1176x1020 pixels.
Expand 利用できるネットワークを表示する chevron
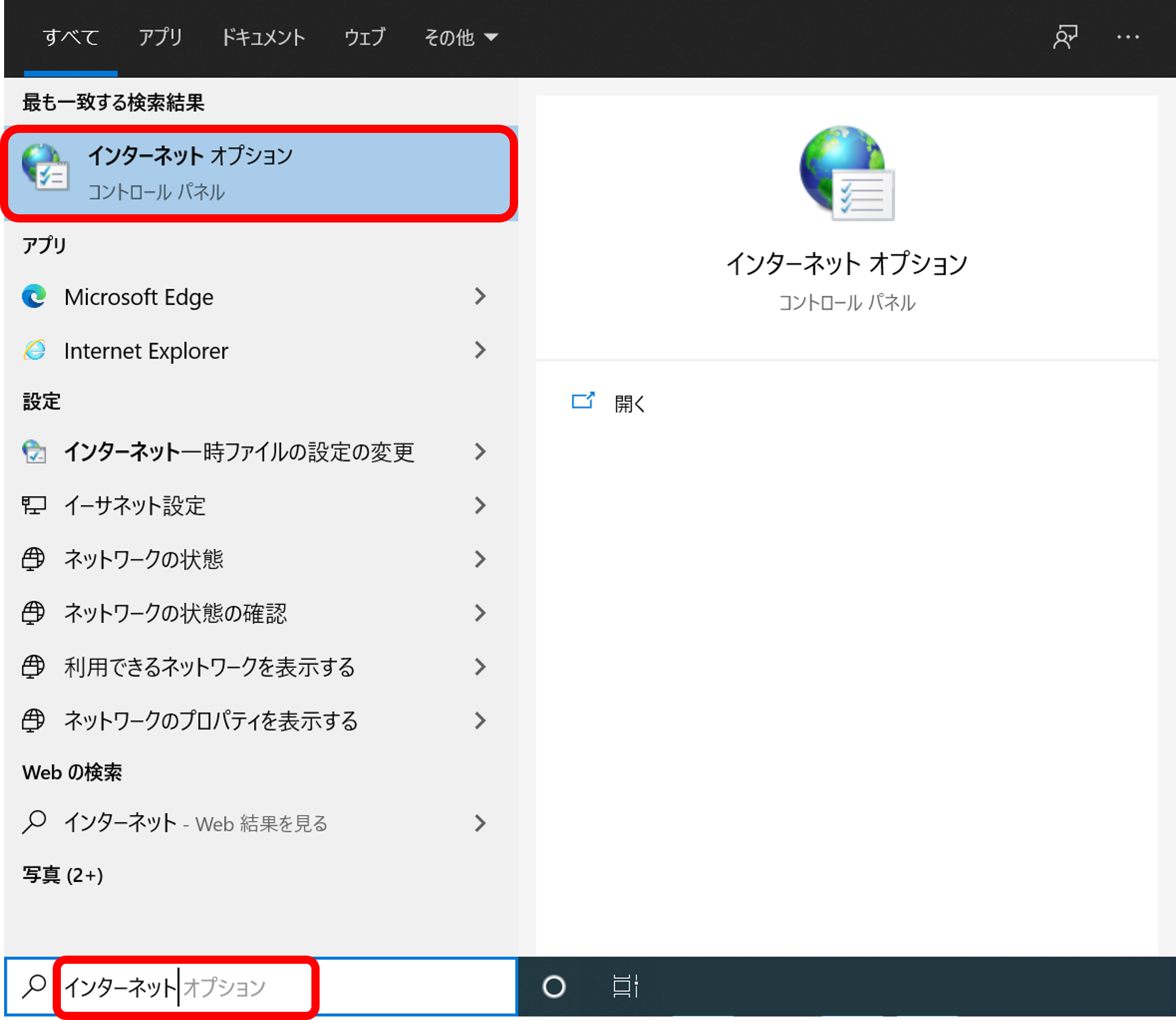[x=481, y=667]
